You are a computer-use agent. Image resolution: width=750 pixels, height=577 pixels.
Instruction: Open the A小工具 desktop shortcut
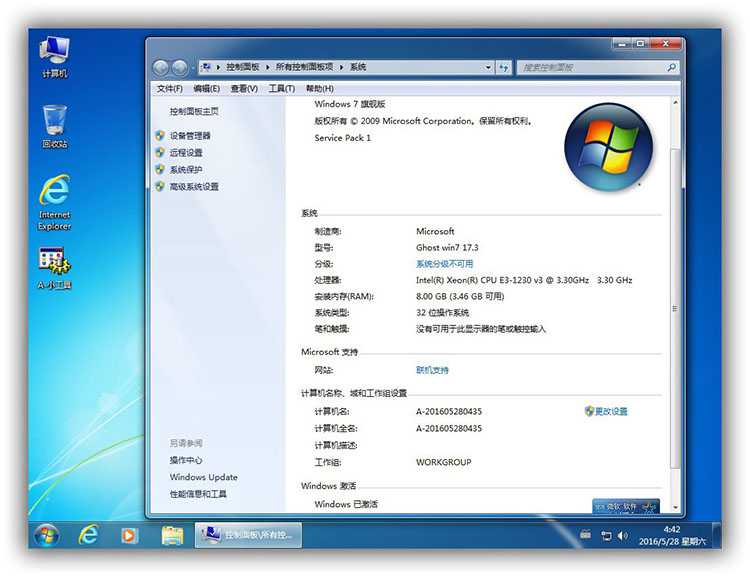click(54, 268)
